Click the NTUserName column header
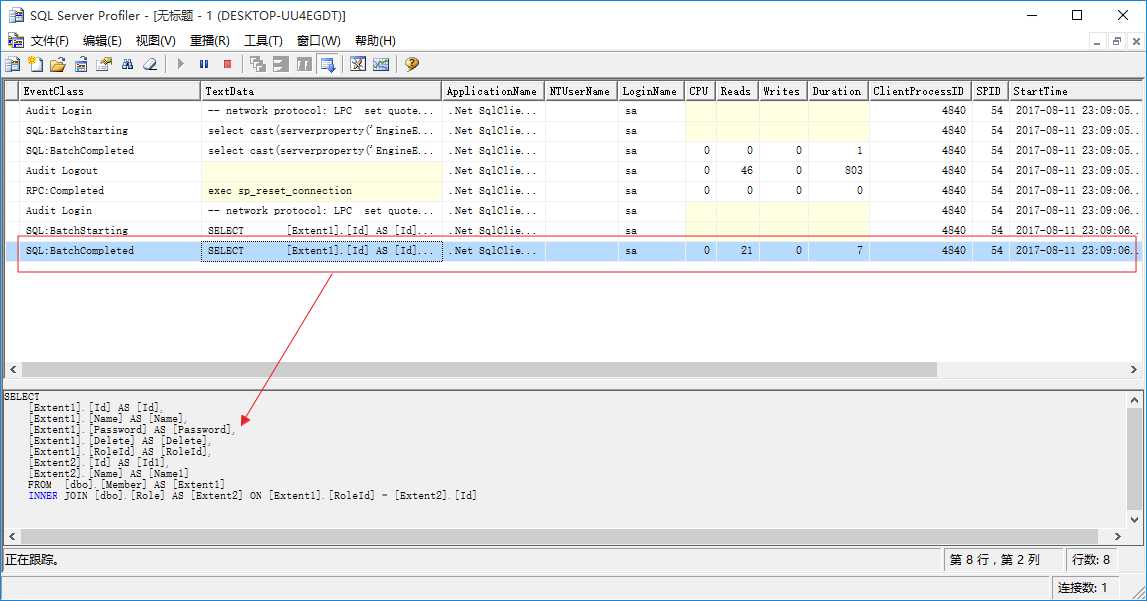Image resolution: width=1147 pixels, height=601 pixels. (x=581, y=91)
